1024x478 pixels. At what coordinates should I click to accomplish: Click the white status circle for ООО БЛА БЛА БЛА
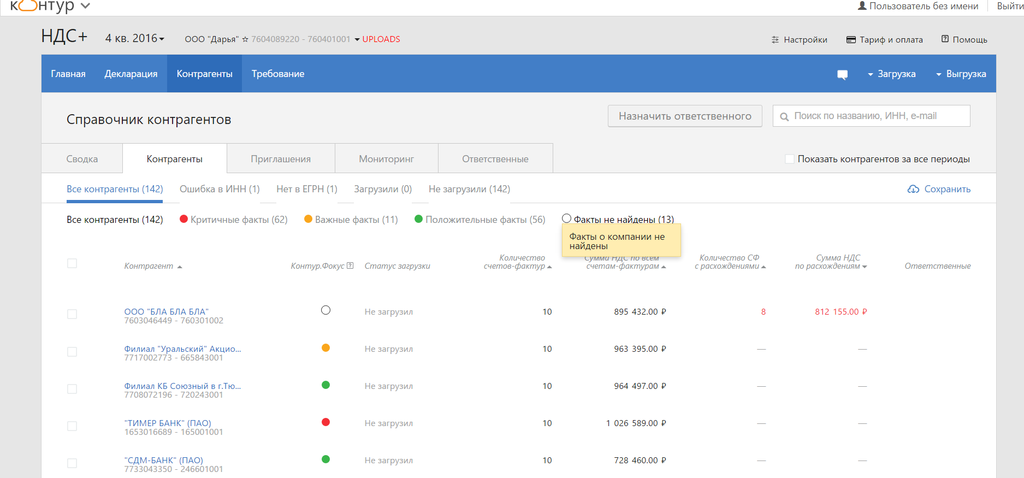[x=326, y=311]
